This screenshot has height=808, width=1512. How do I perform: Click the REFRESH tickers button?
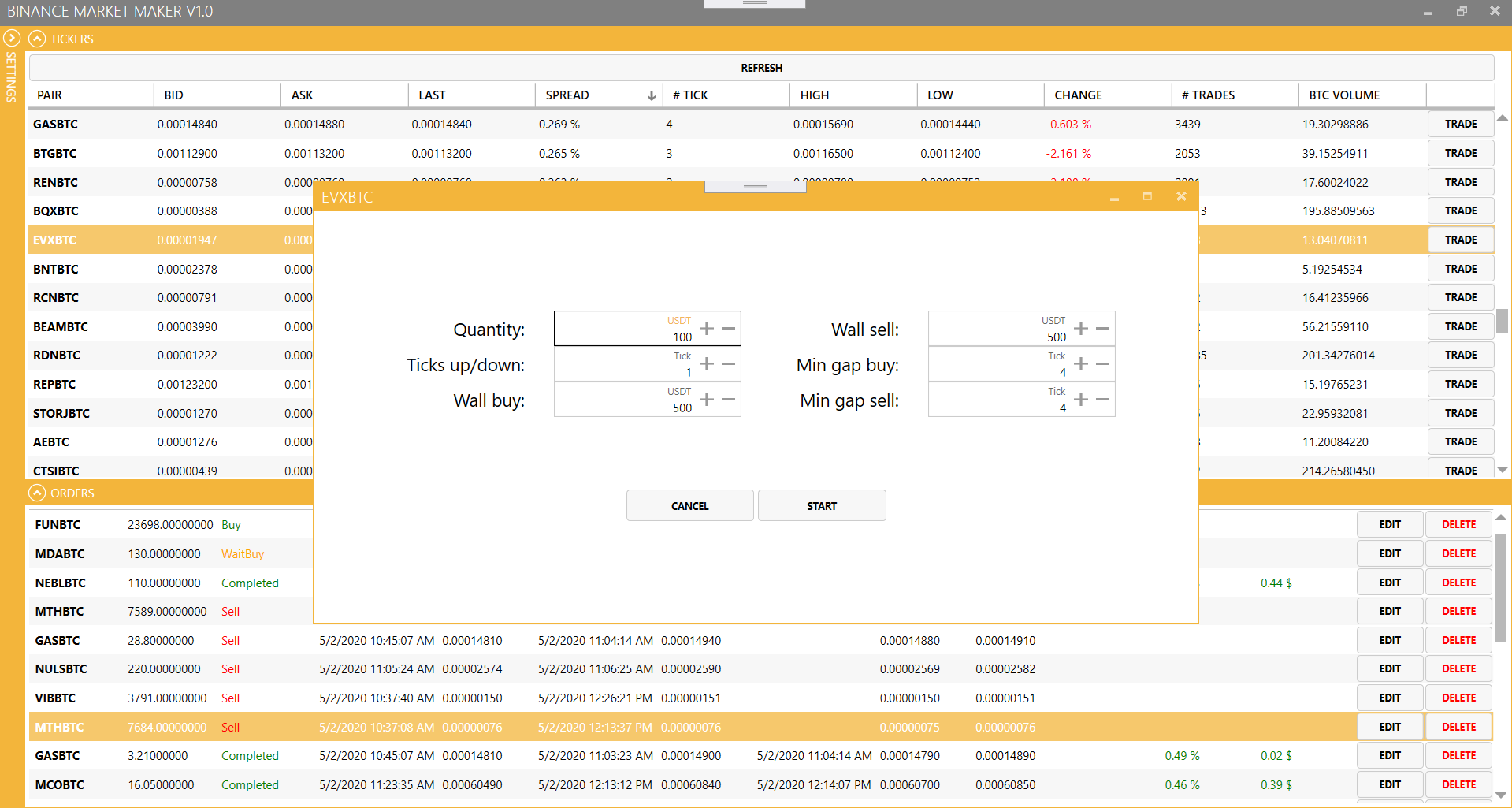[x=761, y=68]
